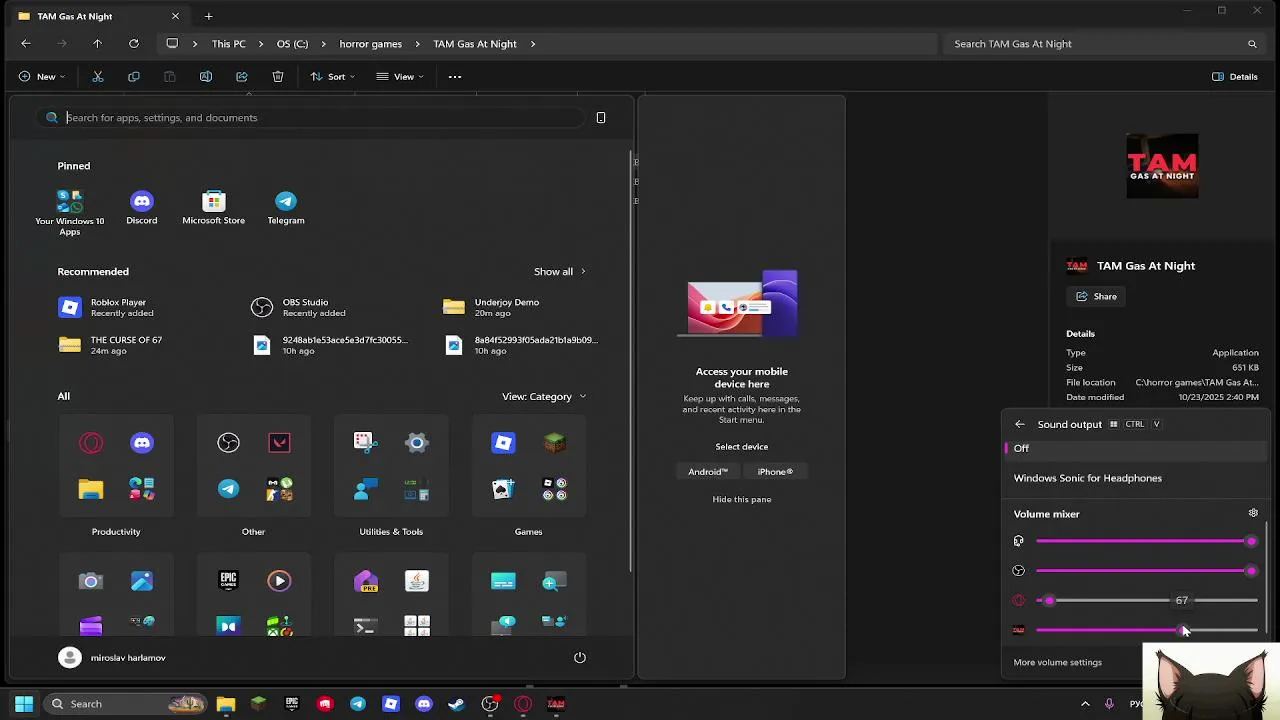Select horror games breadcrumb
This screenshot has width=1280, height=720.
[x=370, y=44]
